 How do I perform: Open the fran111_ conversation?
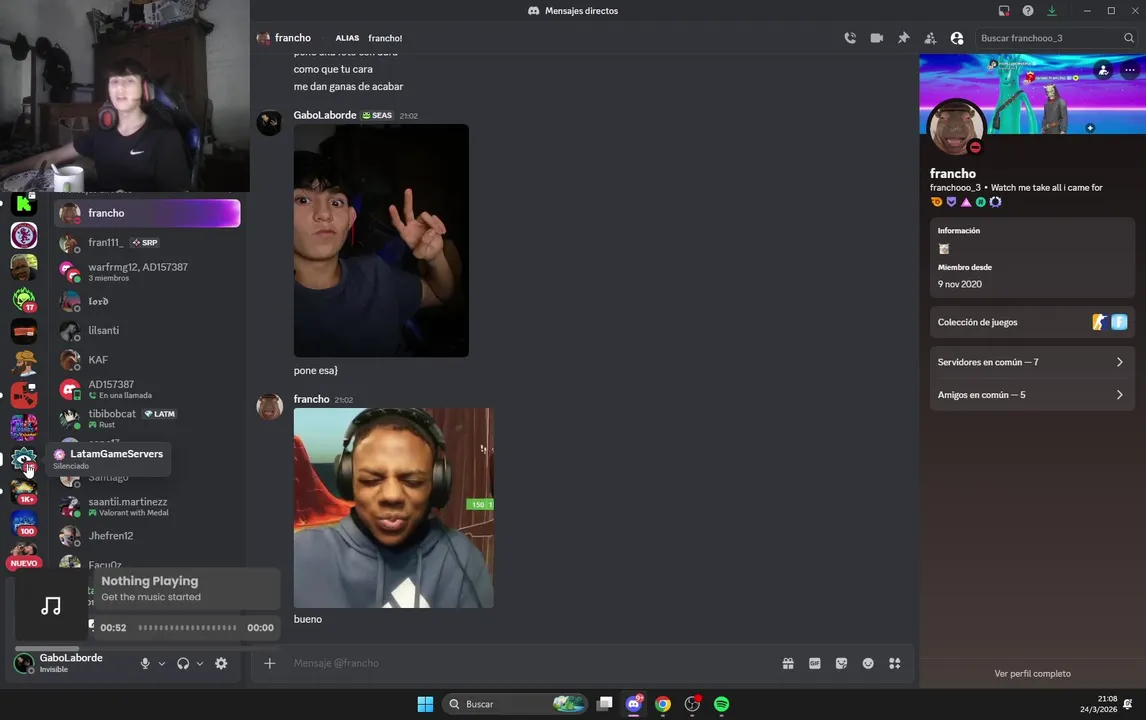[x=147, y=242]
